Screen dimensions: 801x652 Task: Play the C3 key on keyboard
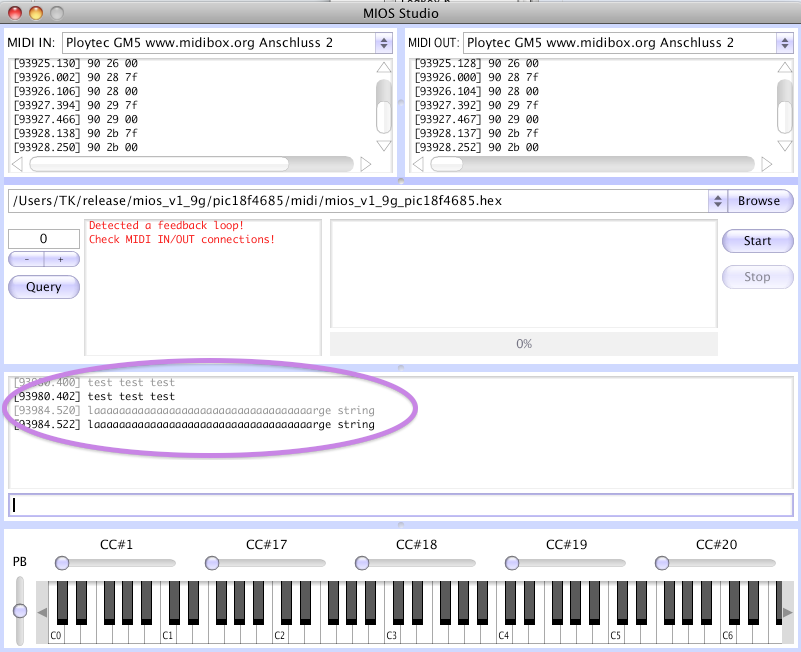click(x=392, y=635)
